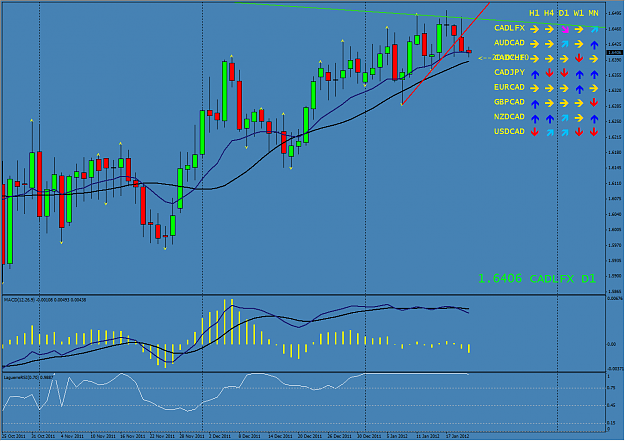Click the CADLFX H4 yellow arrow

(x=549, y=29)
